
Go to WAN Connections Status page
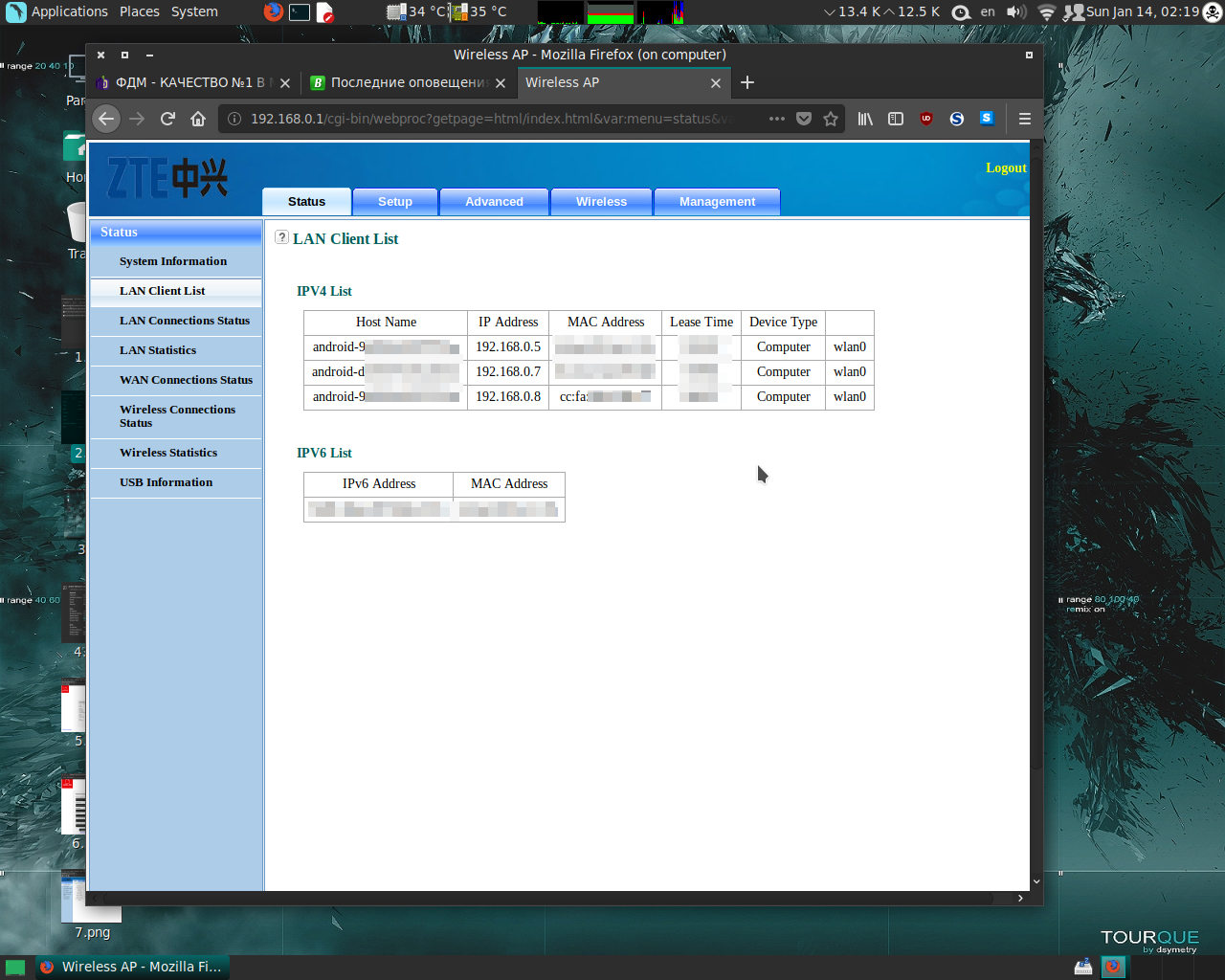186,380
